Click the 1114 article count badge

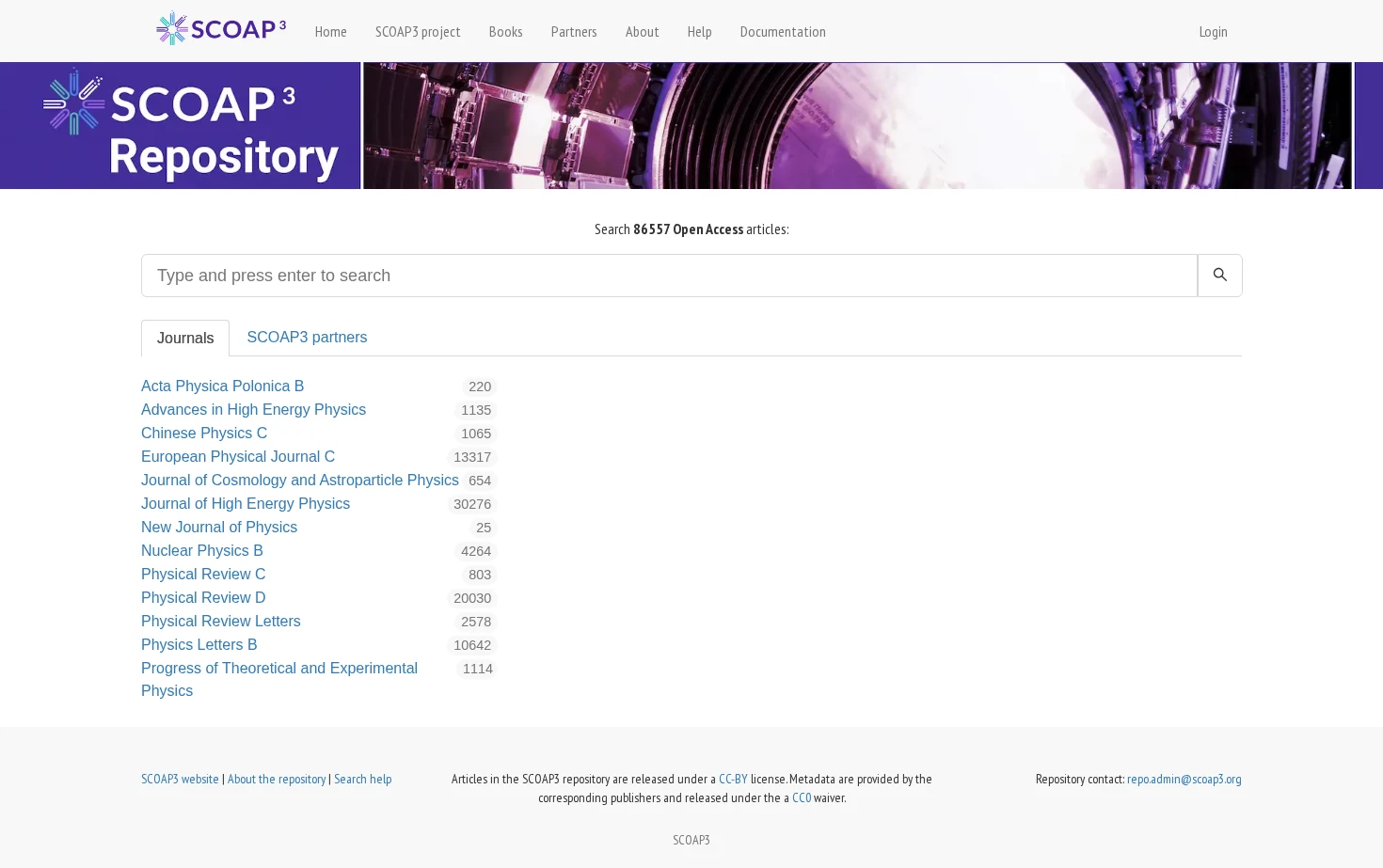[477, 669]
